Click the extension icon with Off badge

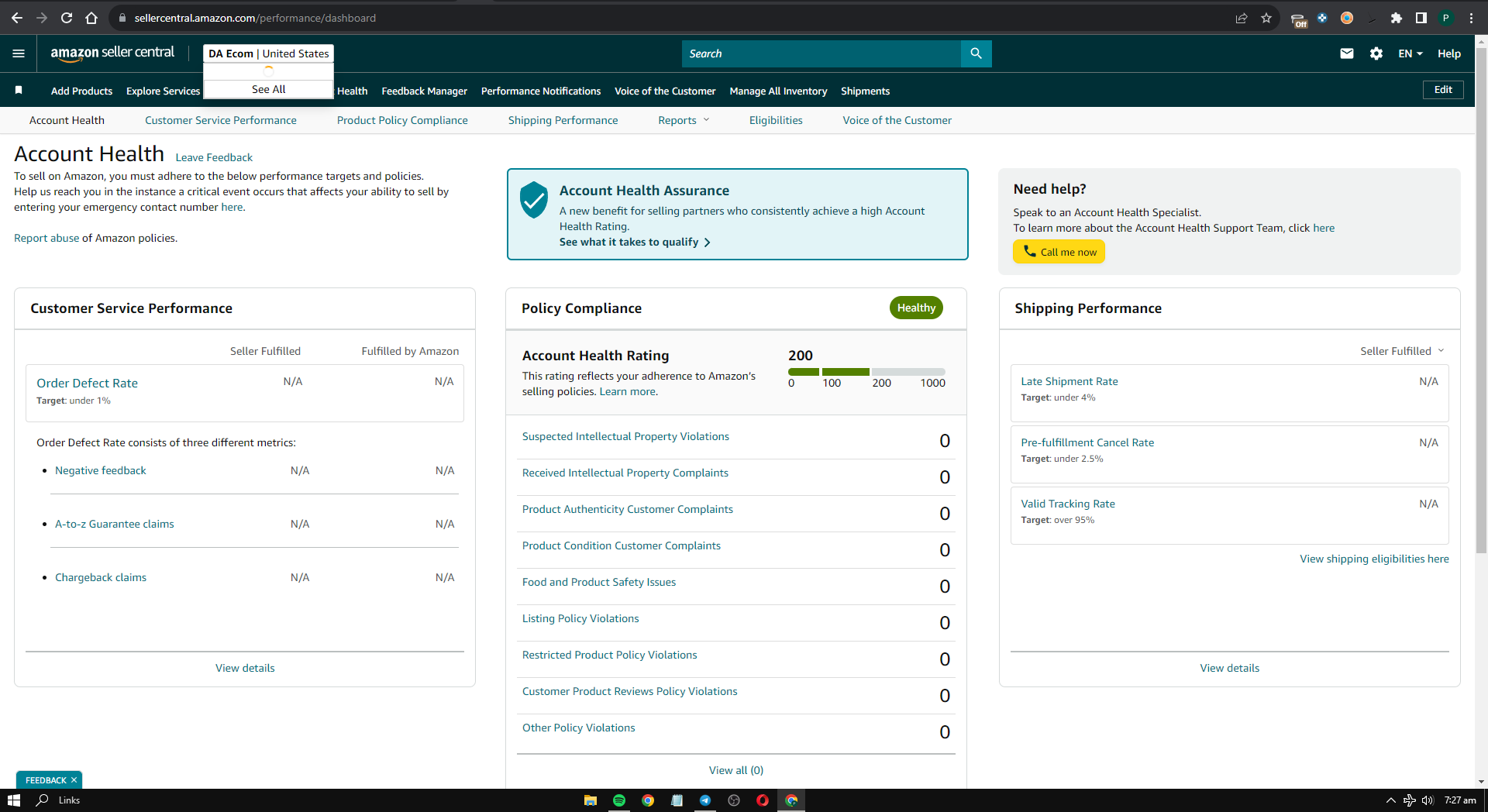[1299, 19]
